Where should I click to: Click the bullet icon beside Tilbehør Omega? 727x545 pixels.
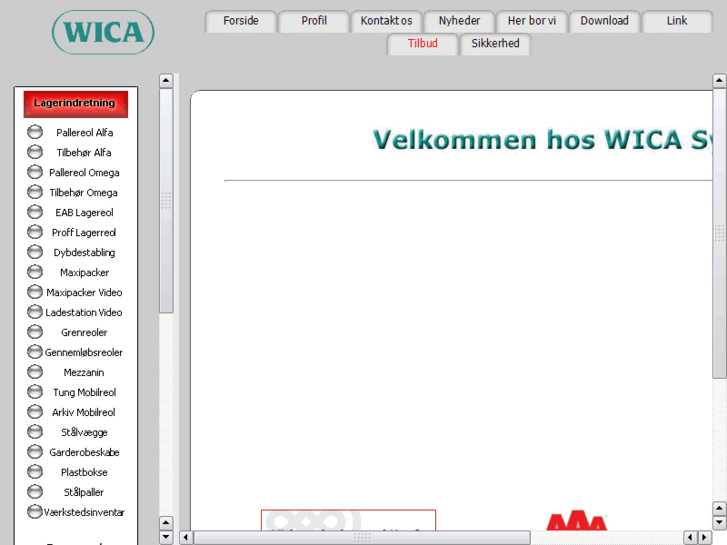click(35, 192)
